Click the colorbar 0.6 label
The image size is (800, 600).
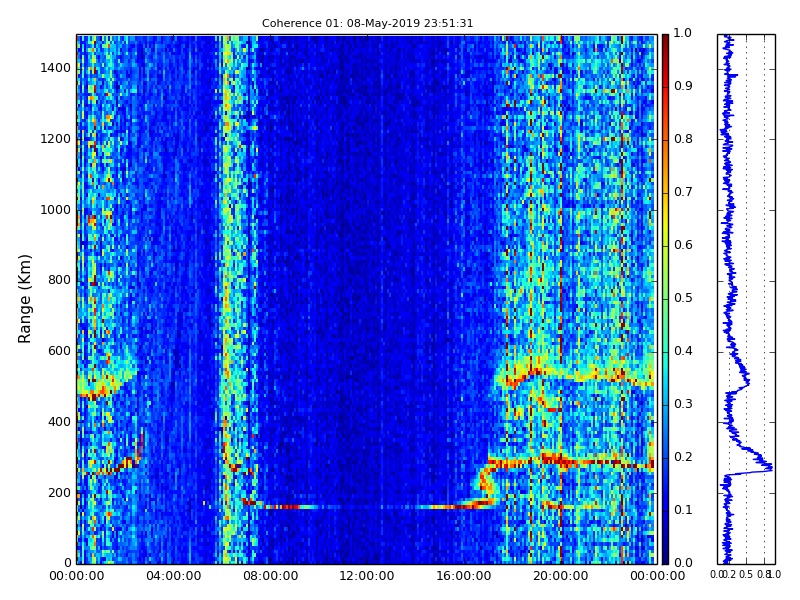point(683,245)
